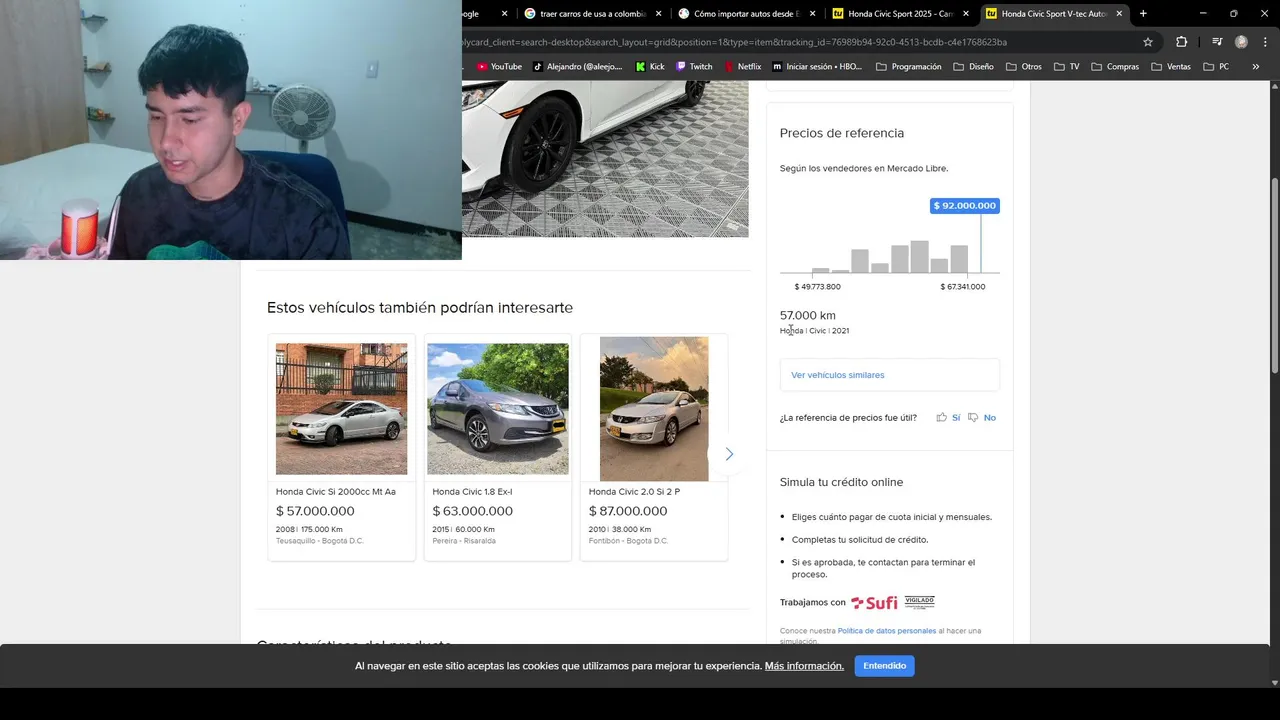Open the Twitch bookmark

coord(694,67)
